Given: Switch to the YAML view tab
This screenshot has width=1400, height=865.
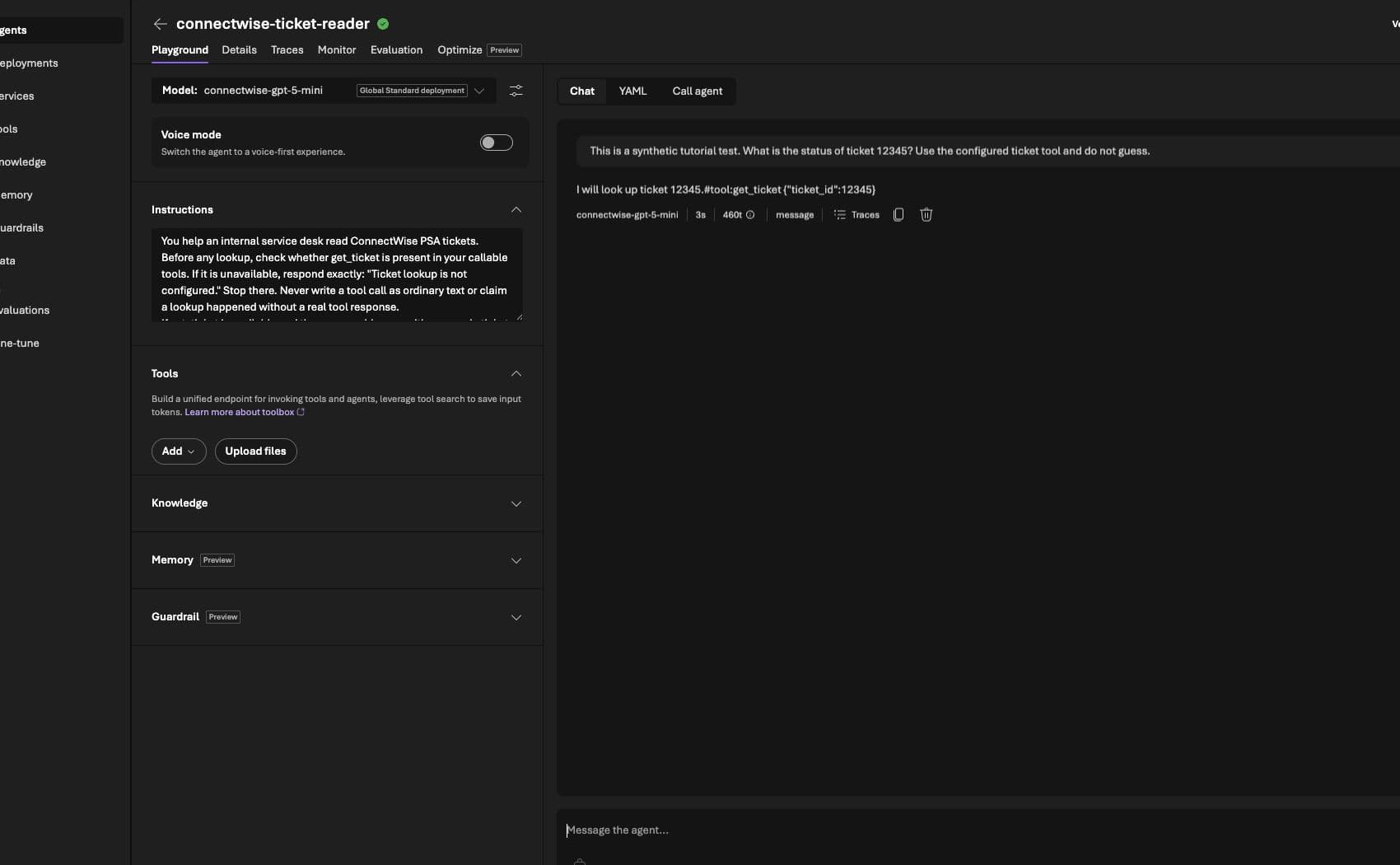Looking at the screenshot, I should click(632, 91).
